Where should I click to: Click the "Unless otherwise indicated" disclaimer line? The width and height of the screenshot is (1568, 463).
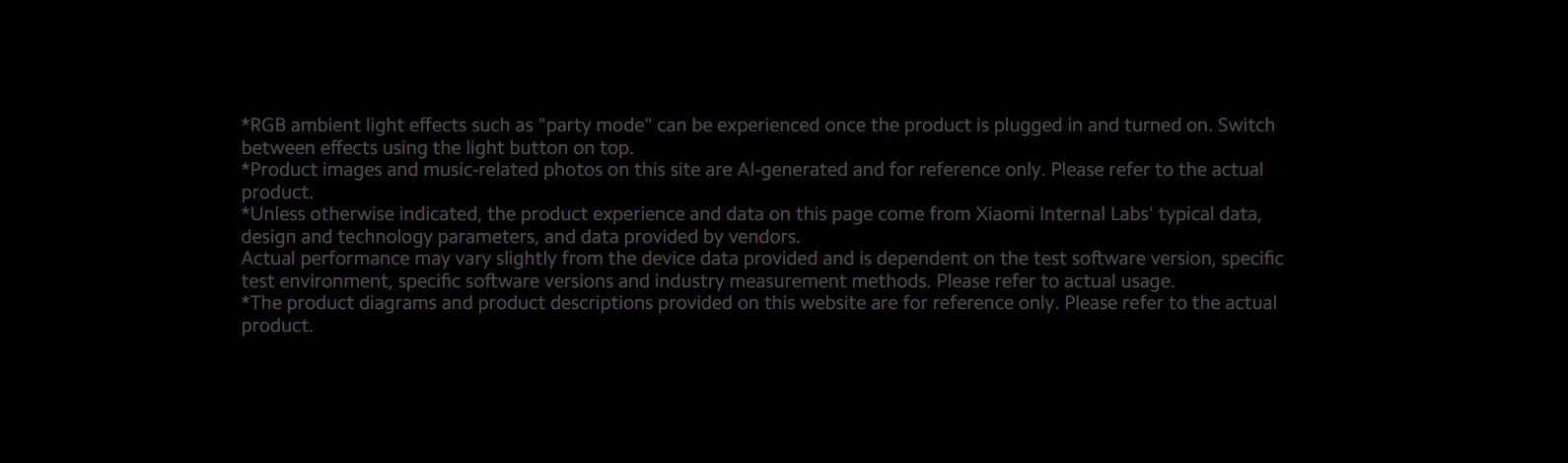click(x=751, y=214)
